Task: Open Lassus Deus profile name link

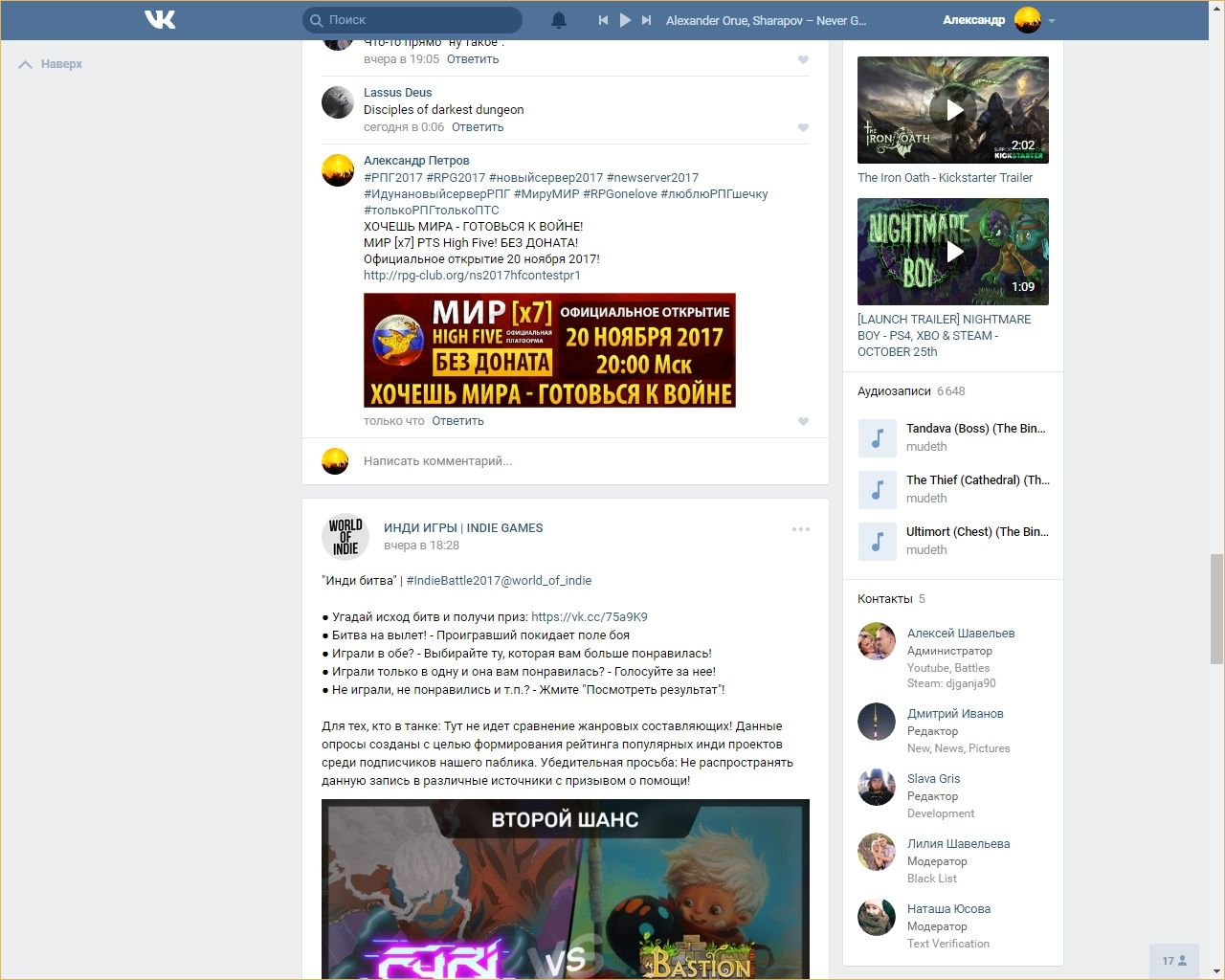Action: pyautogui.click(x=397, y=93)
